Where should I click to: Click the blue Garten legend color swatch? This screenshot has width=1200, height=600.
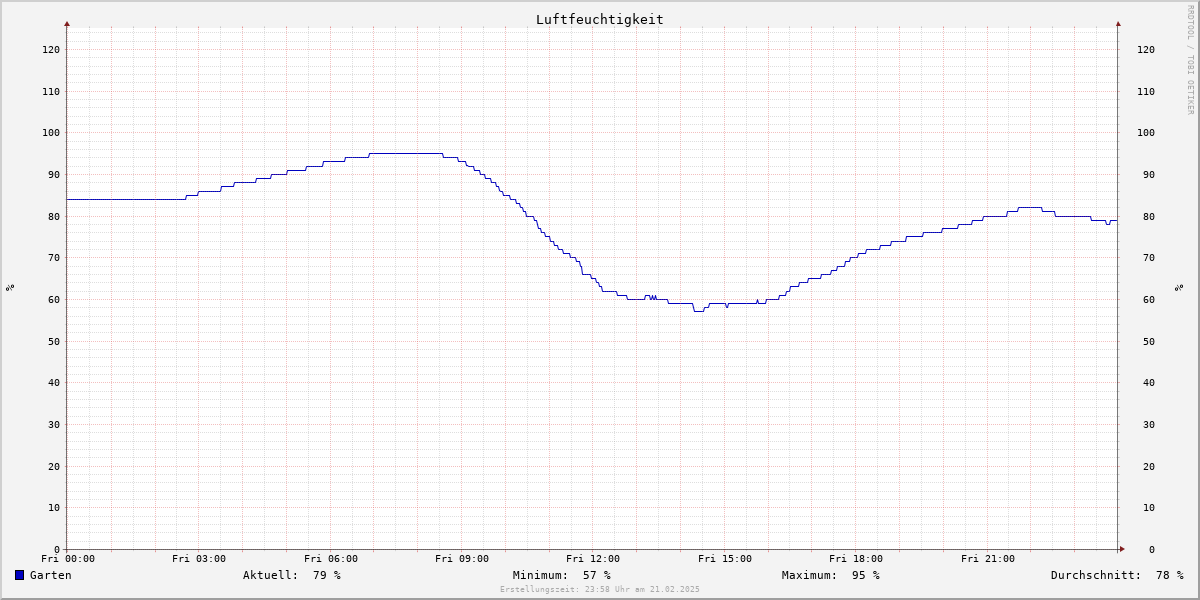tap(19, 575)
